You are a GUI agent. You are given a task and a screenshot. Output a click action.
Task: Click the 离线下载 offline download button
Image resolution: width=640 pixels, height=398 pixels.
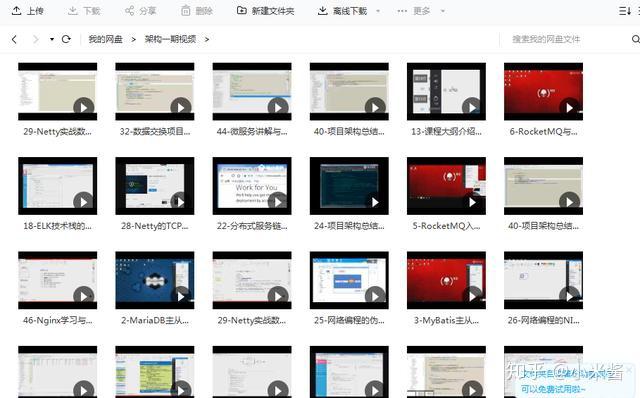coord(342,11)
